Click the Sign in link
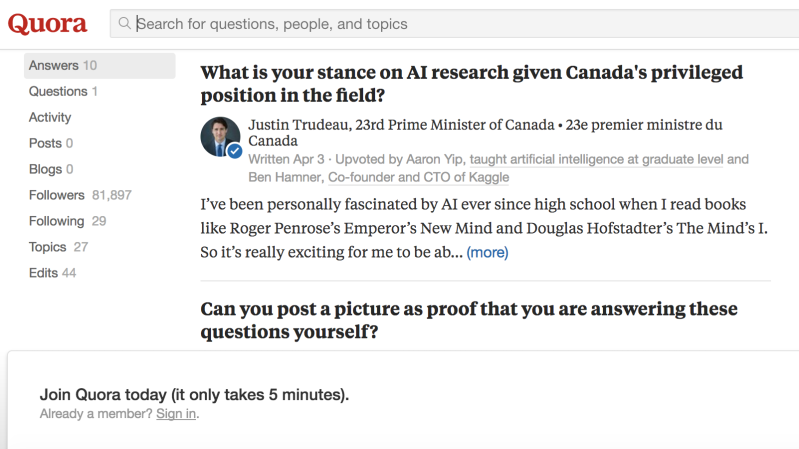Screen dimensions: 799x449 pos(176,414)
